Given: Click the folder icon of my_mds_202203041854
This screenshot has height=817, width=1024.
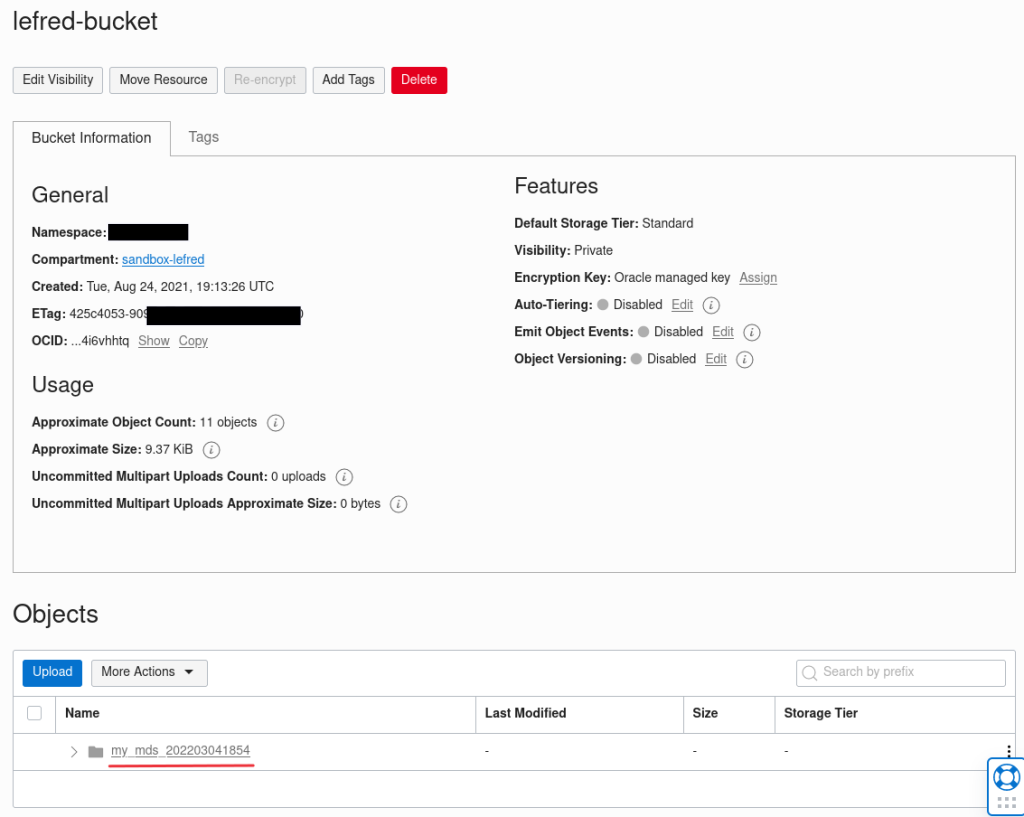Looking at the screenshot, I should tap(96, 752).
